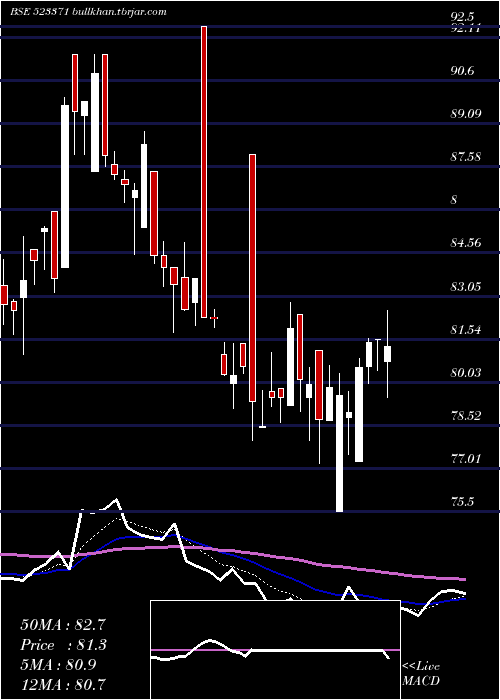This screenshot has height=700, width=500.
Task: Click the 50MA : 82.7 readout
Action: pos(63,625)
